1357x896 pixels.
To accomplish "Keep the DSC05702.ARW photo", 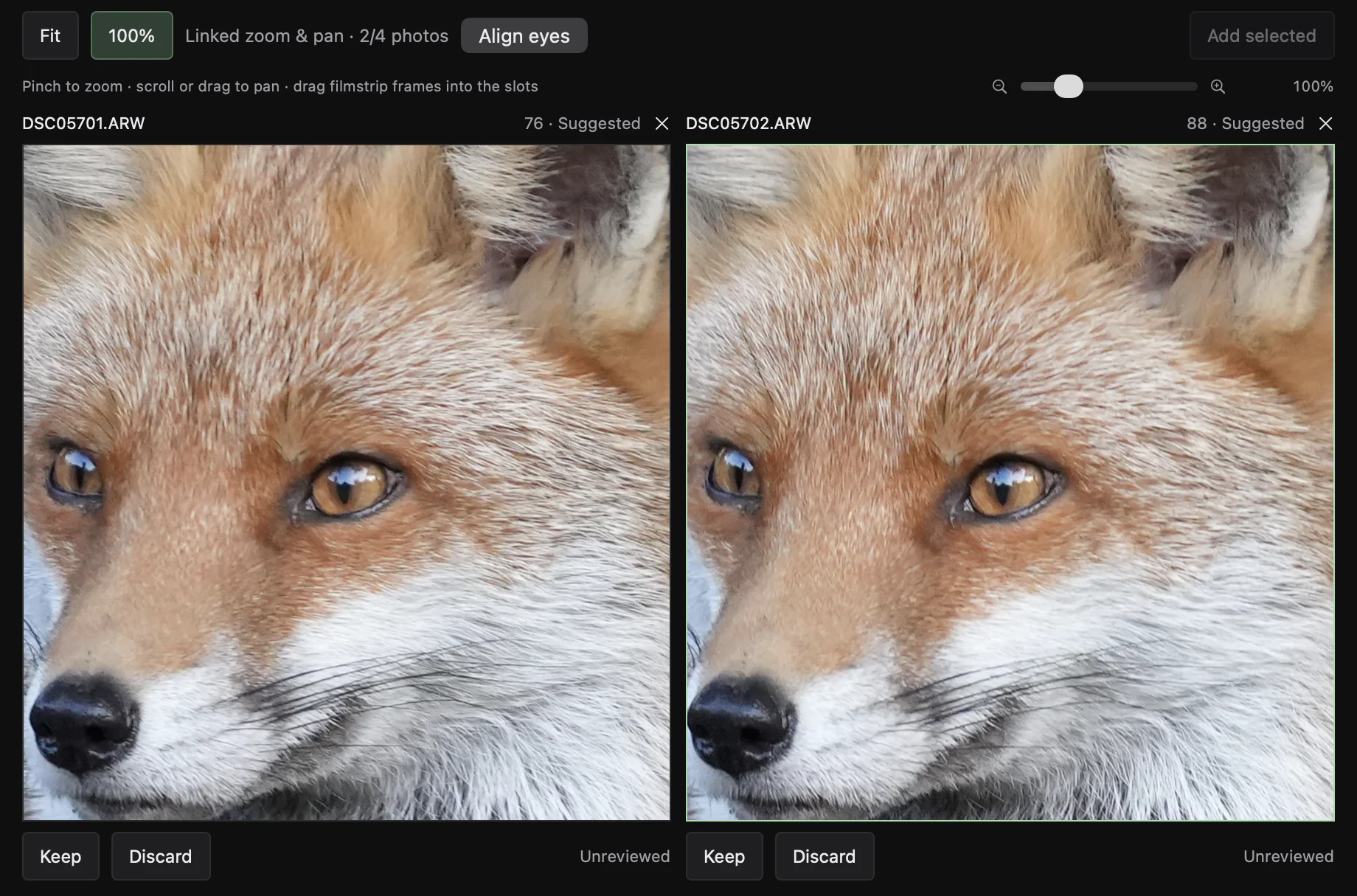I will (724, 856).
